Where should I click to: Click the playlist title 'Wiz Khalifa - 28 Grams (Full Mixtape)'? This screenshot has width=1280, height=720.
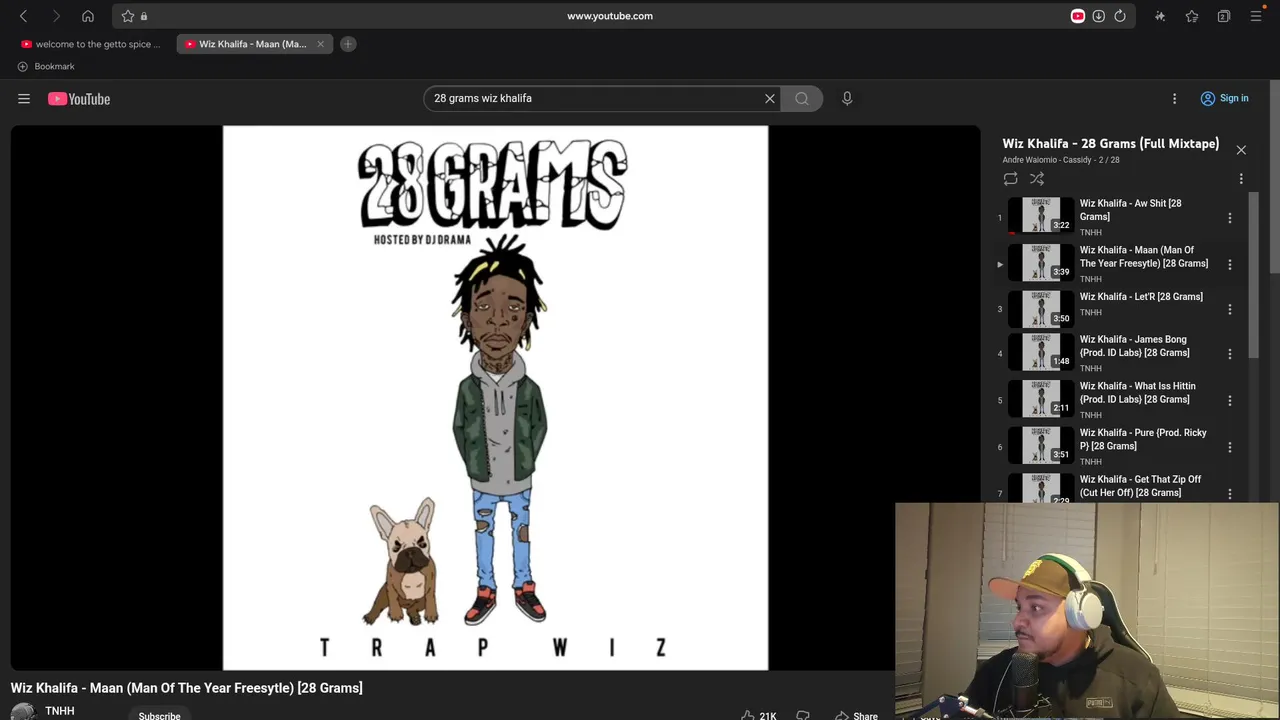(x=1110, y=144)
